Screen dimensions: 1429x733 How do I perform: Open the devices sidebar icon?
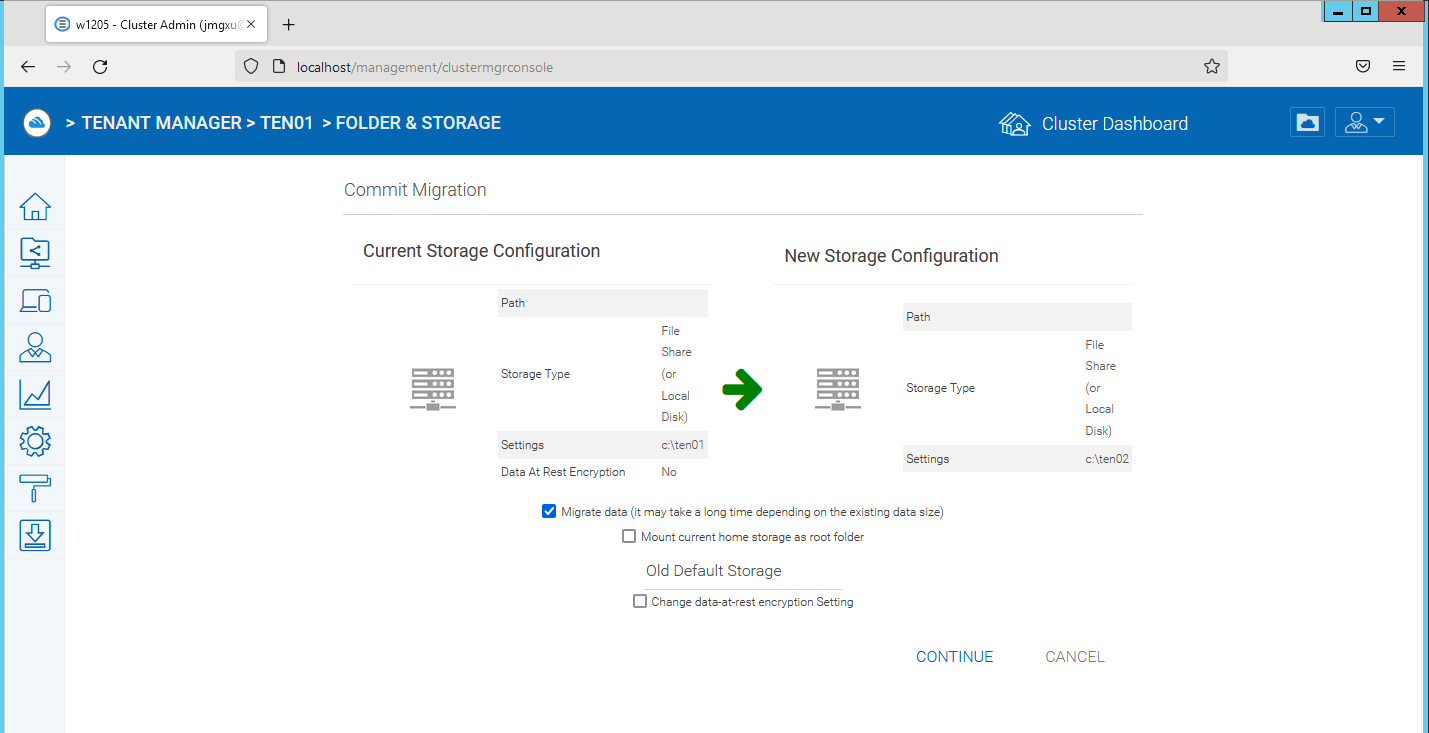pos(35,300)
